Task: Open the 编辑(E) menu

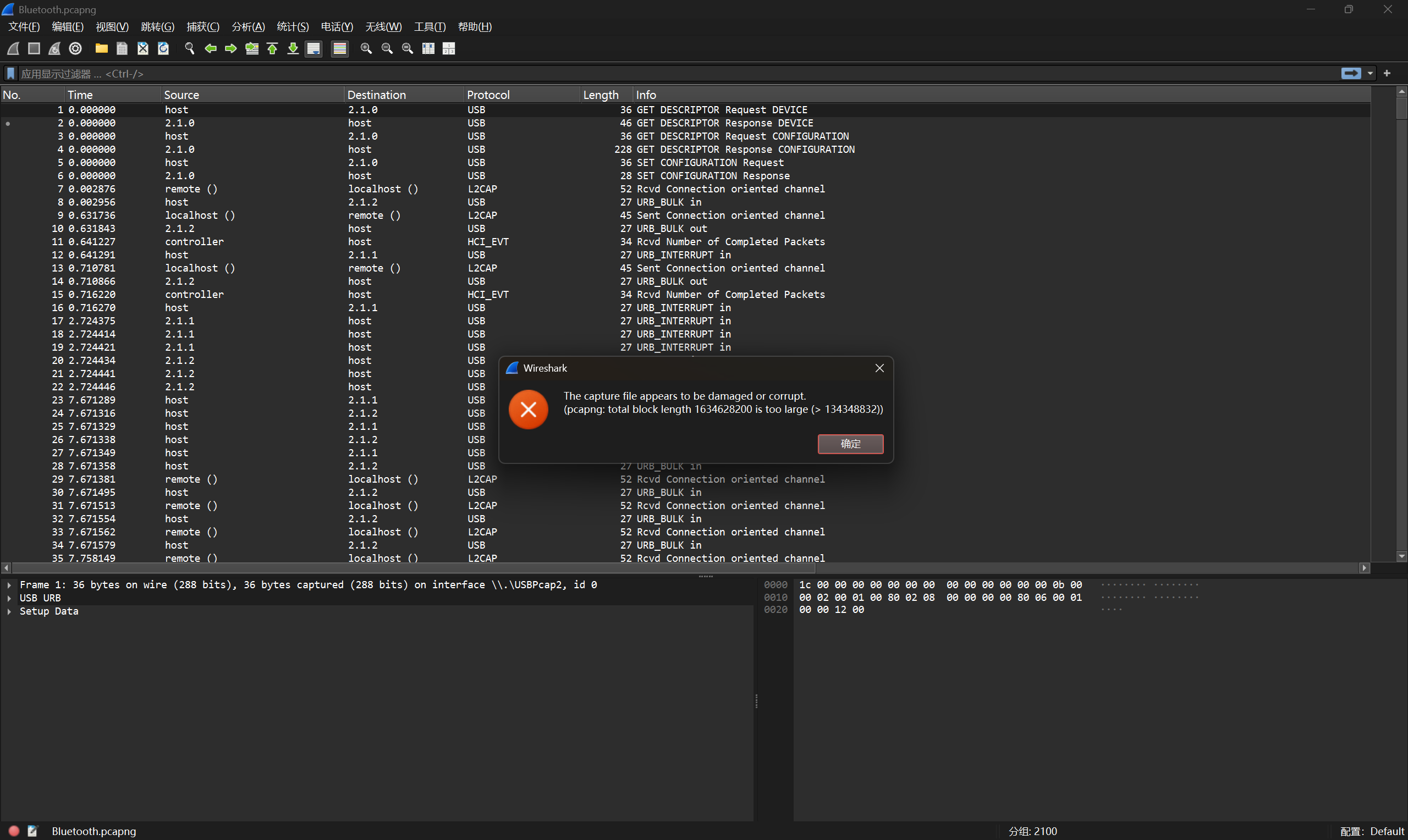Action: pyautogui.click(x=67, y=26)
